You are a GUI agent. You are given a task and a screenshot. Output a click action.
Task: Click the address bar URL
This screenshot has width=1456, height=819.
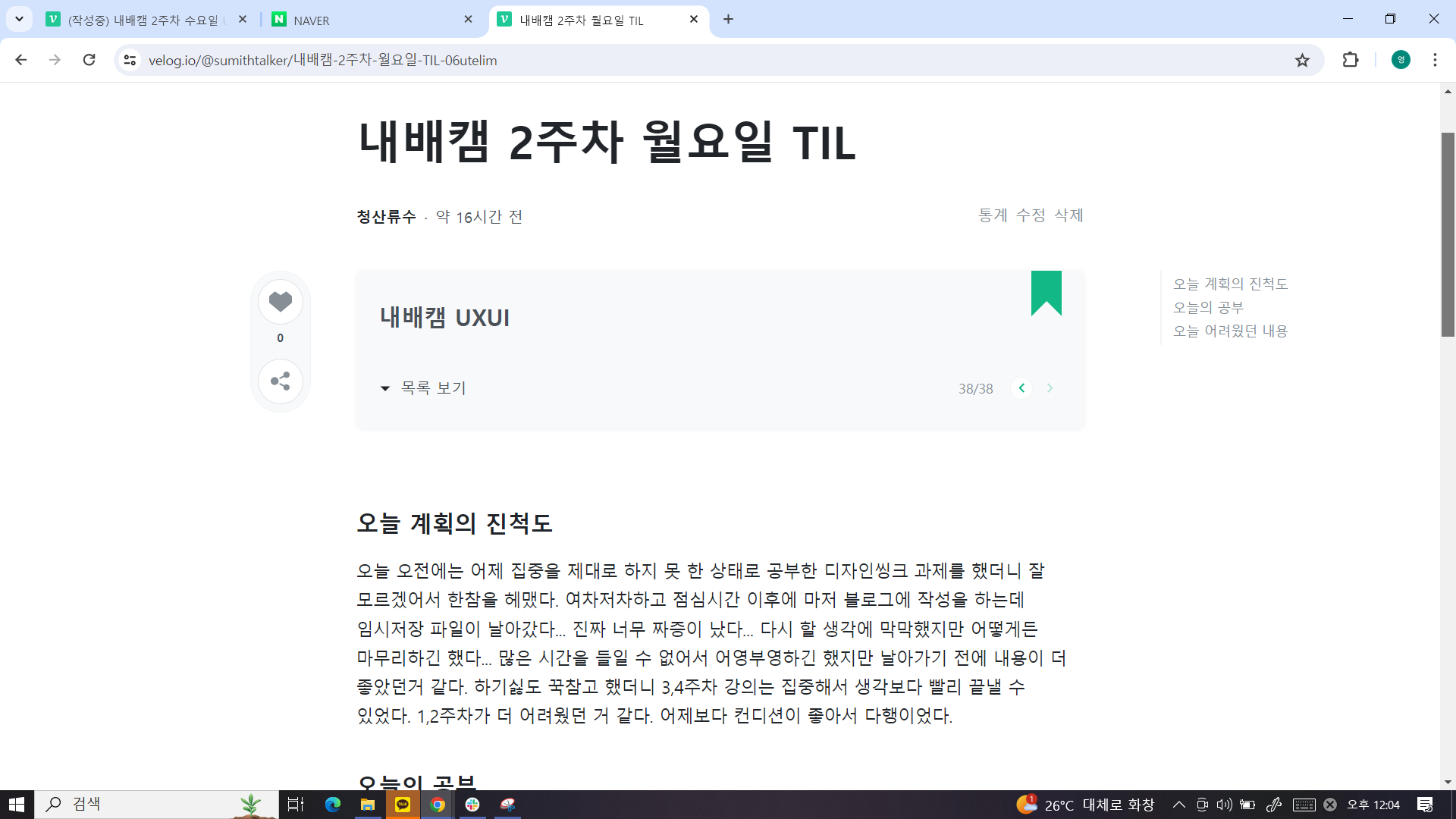pyautogui.click(x=322, y=61)
